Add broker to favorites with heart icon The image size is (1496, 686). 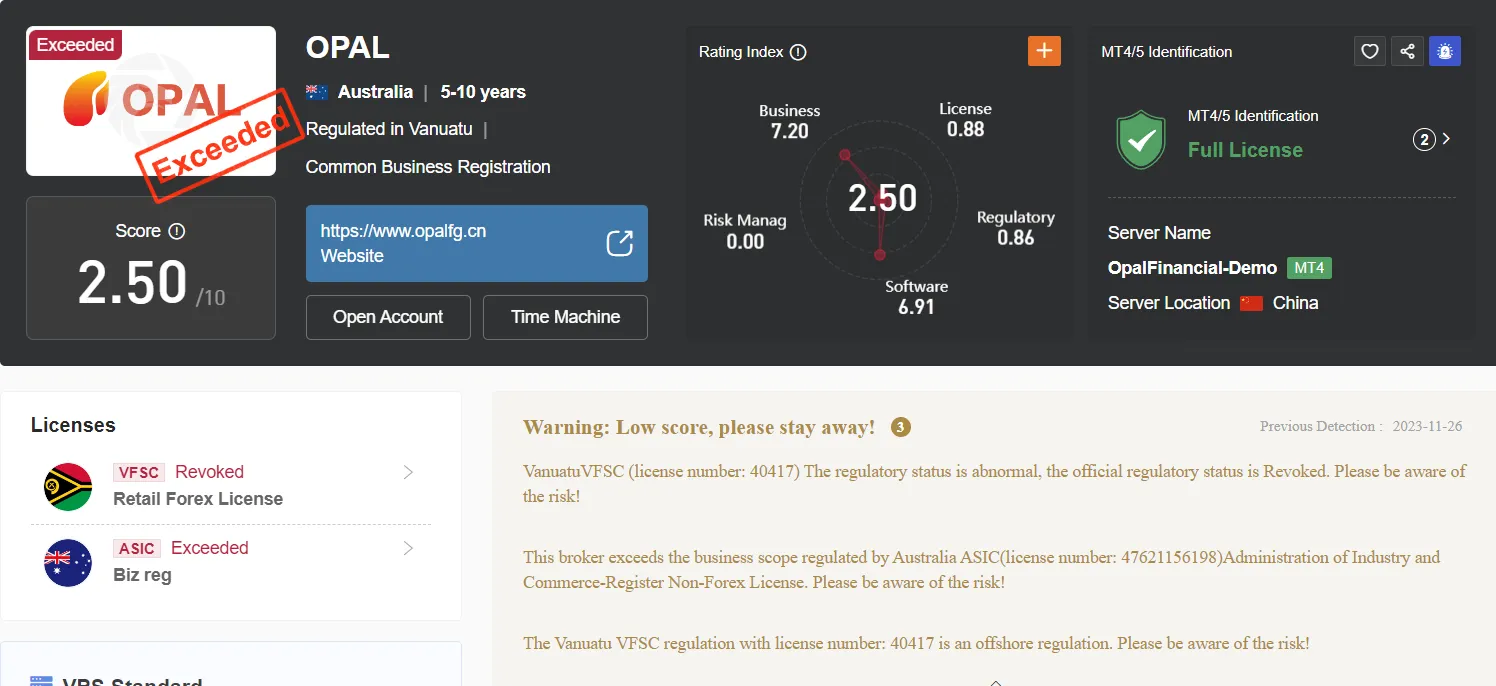point(1370,51)
